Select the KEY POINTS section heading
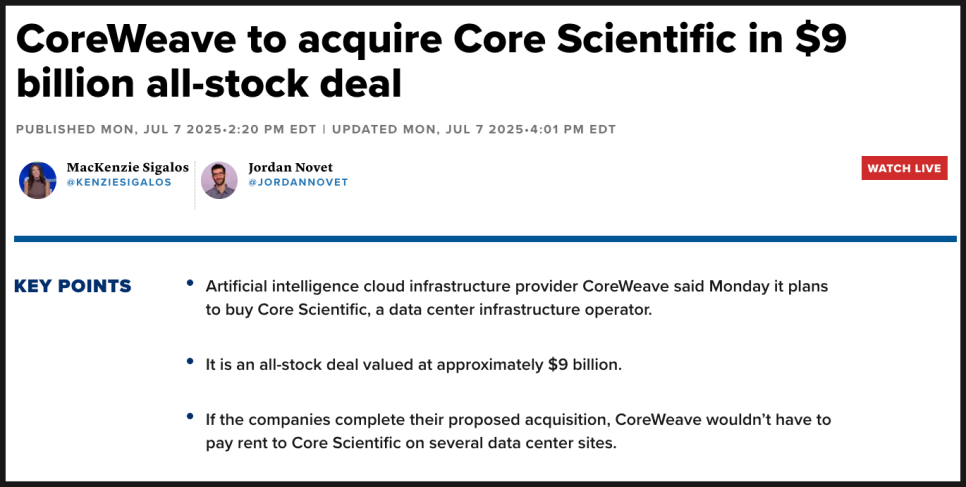 (x=73, y=286)
